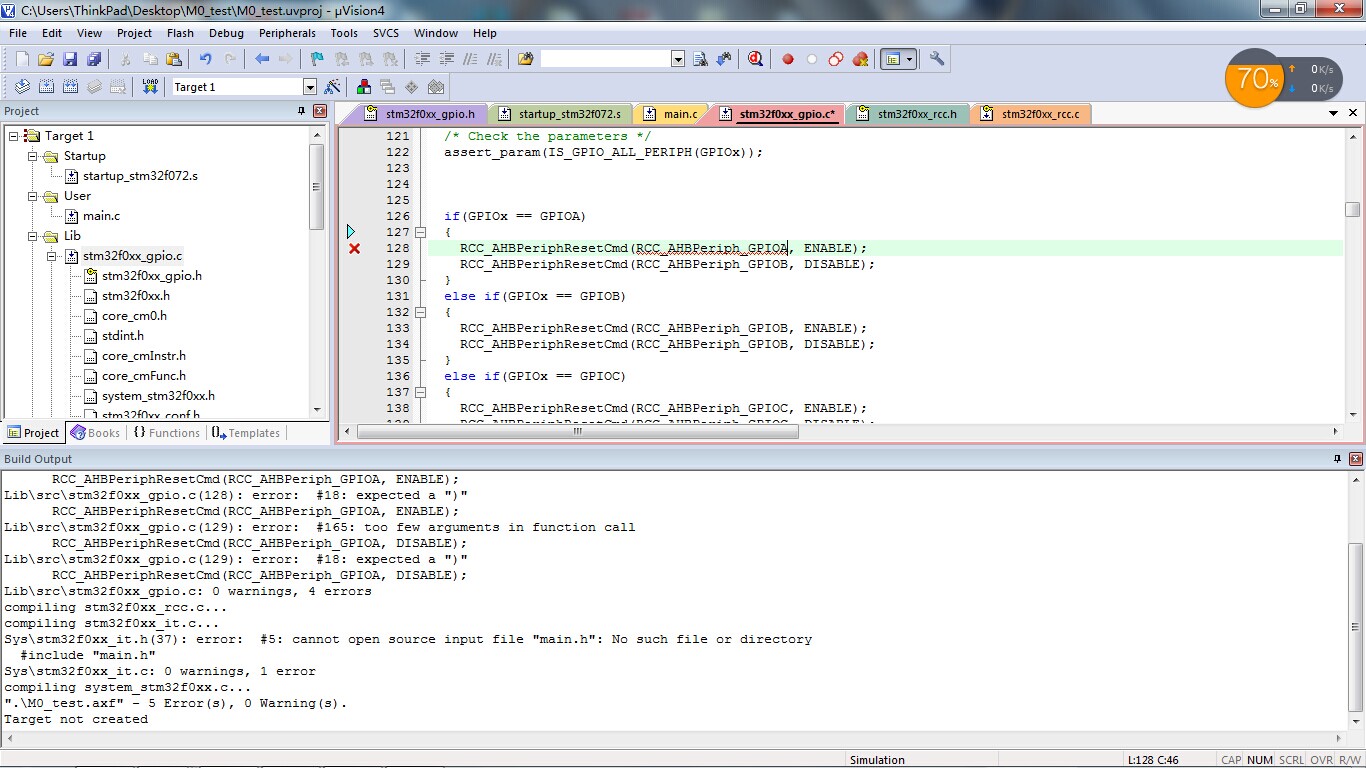Open the Flash menu
Viewport: 1366px width, 768px height.
click(x=180, y=33)
